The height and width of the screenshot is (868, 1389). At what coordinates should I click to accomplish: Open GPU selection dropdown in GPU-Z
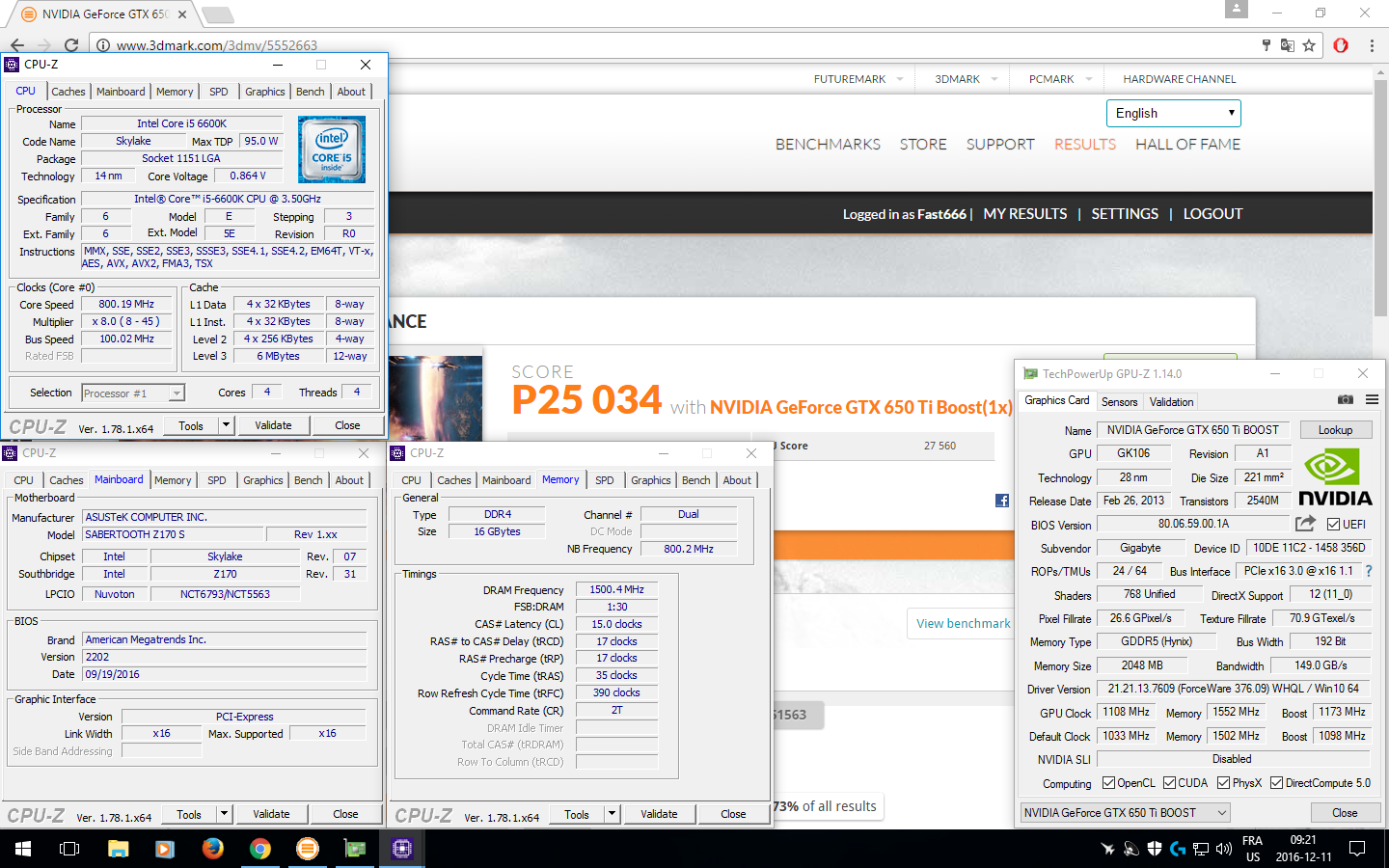pos(1126,813)
